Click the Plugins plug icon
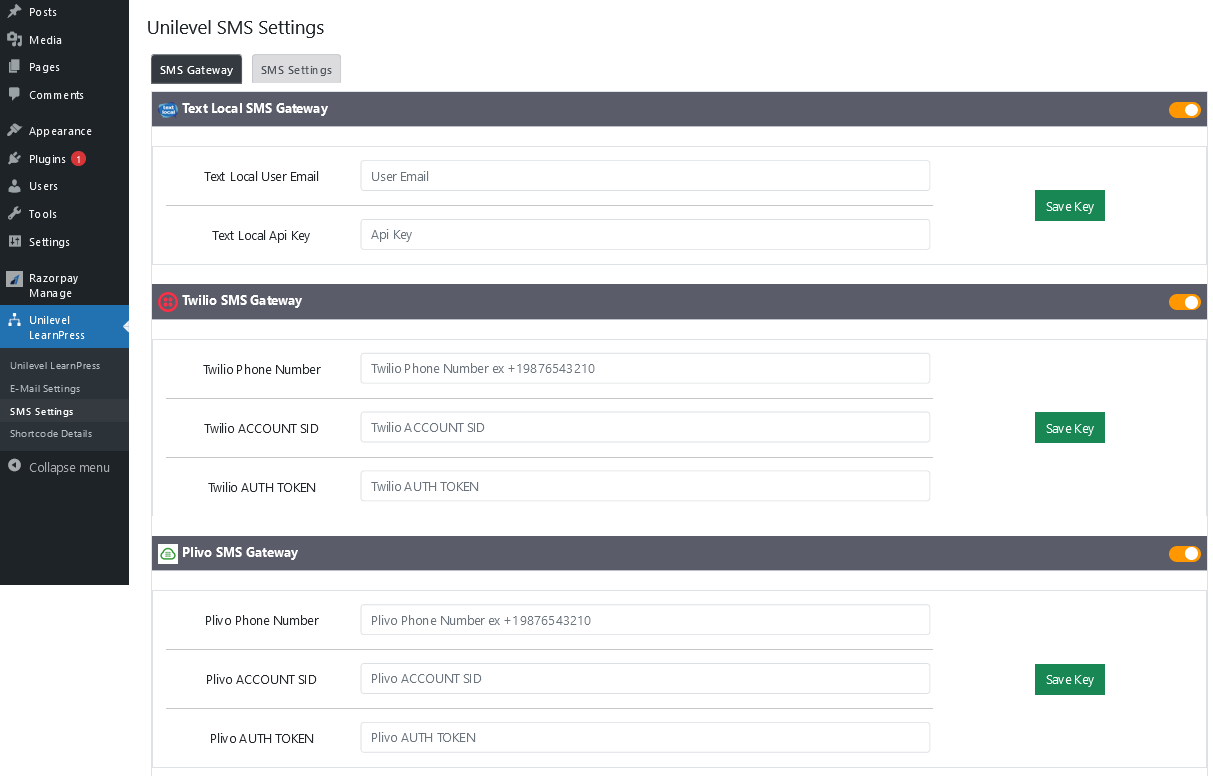The image size is (1213, 776). pos(14,159)
